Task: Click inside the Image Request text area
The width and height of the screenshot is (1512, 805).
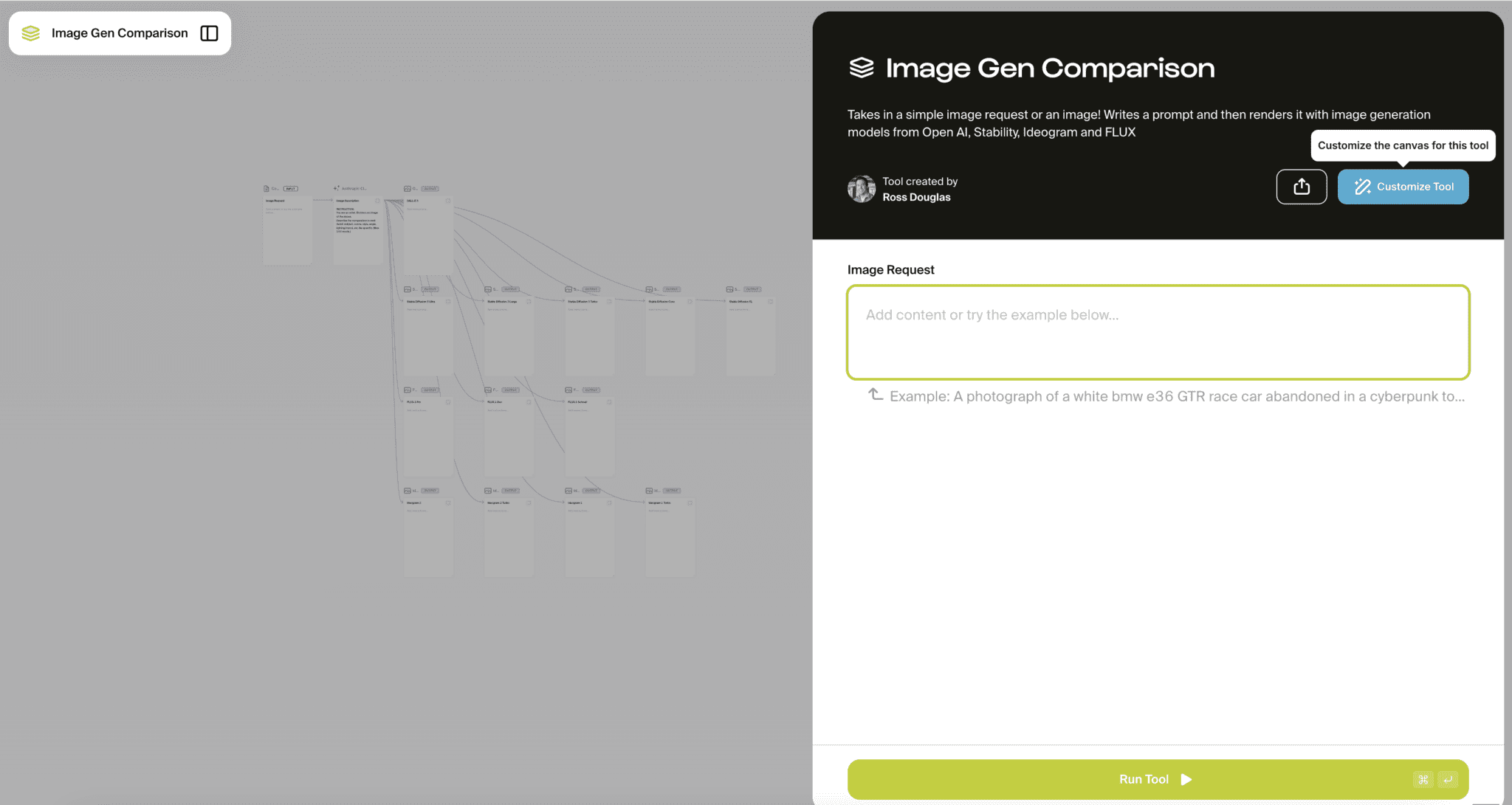Action: [x=1158, y=332]
